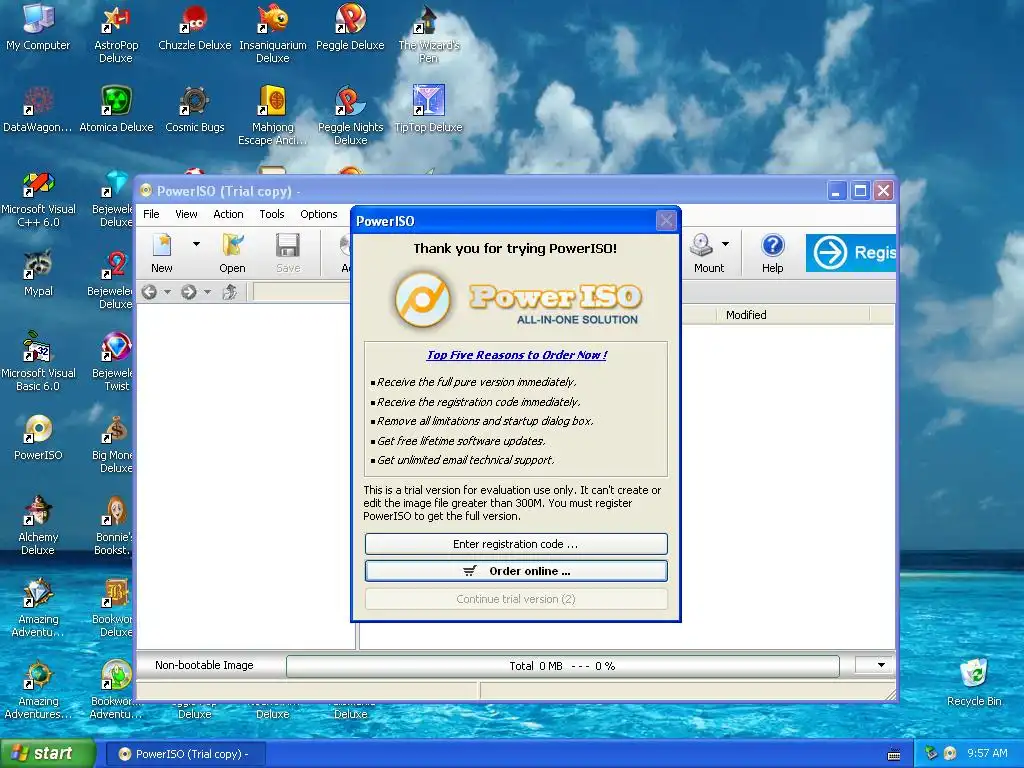Click the PowerISO tray icon
Screen dimensions: 1024x768
pos(950,753)
